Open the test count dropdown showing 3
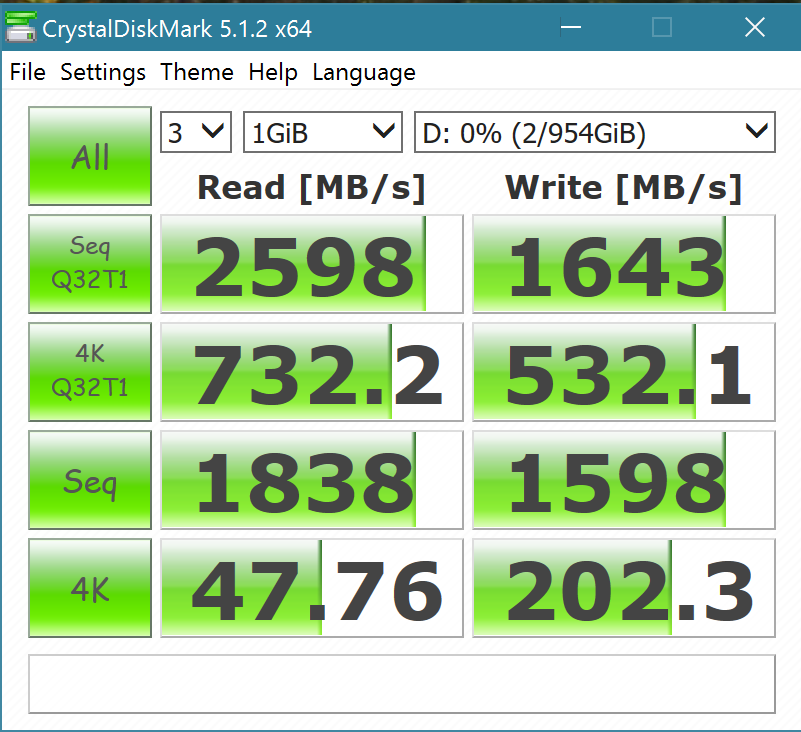 point(196,132)
